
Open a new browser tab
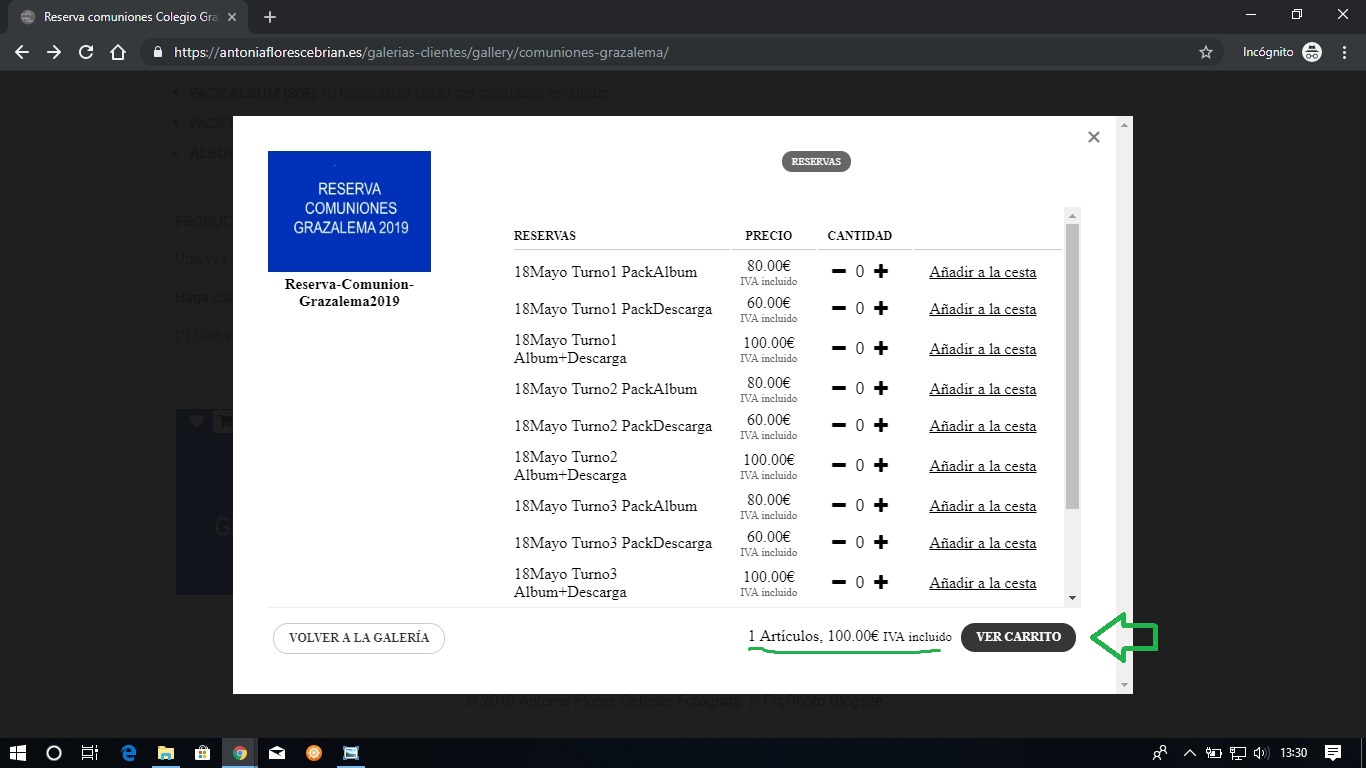point(270,17)
